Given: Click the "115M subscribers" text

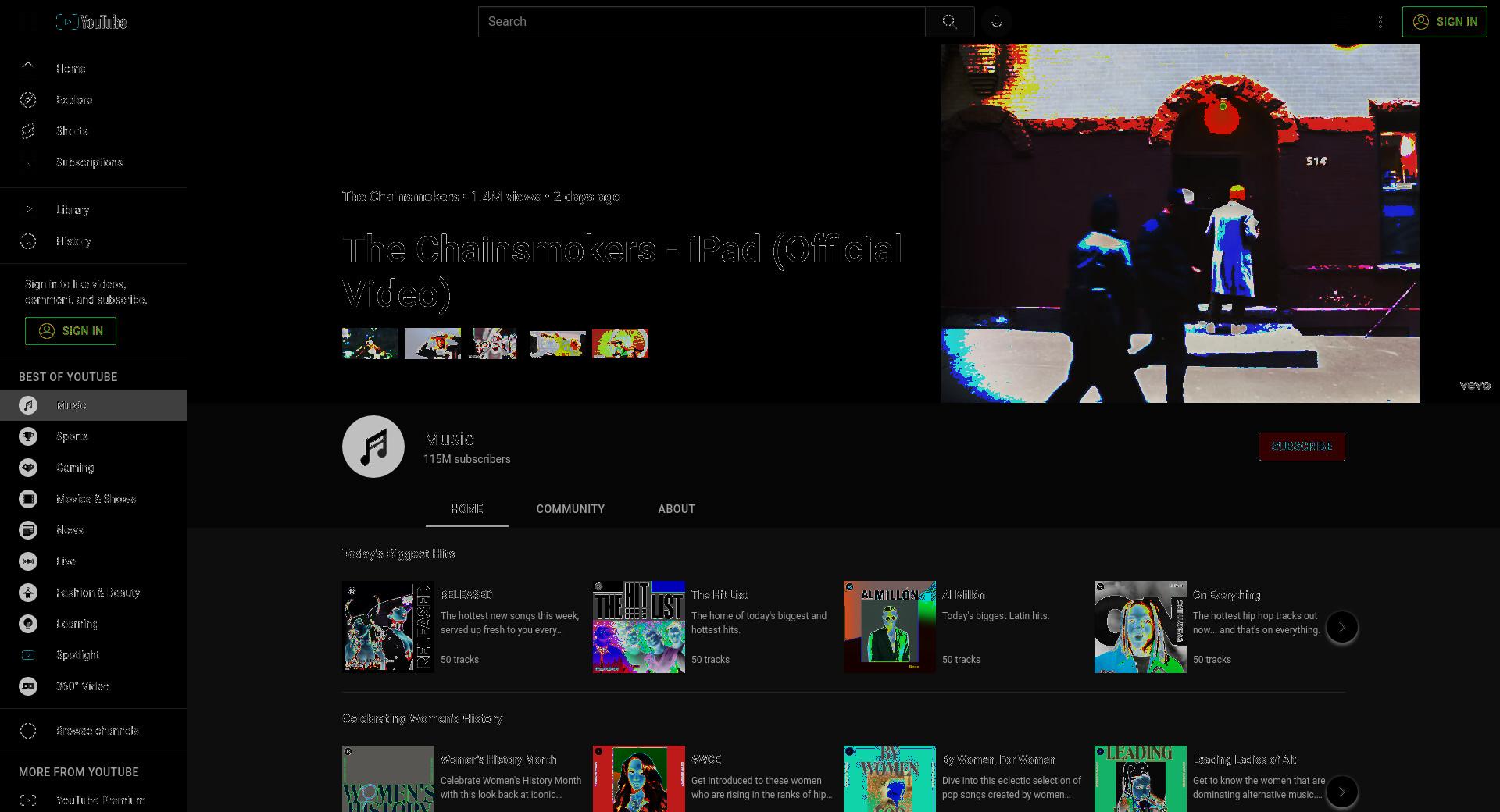Looking at the screenshot, I should click(x=467, y=459).
